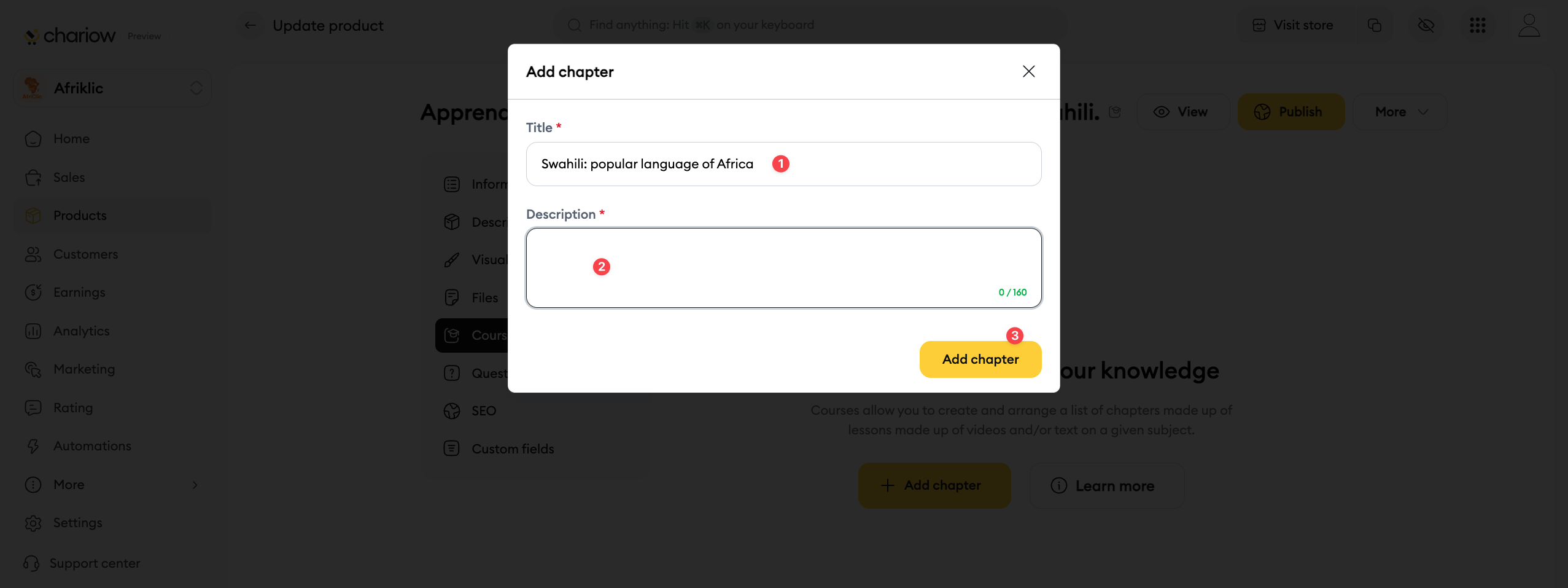The height and width of the screenshot is (588, 1568).
Task: Click the Learn more button
Action: click(x=1106, y=486)
